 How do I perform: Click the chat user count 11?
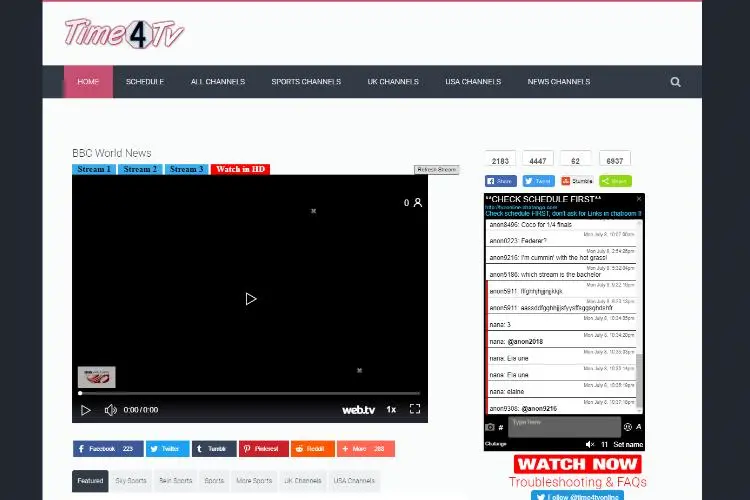point(604,444)
